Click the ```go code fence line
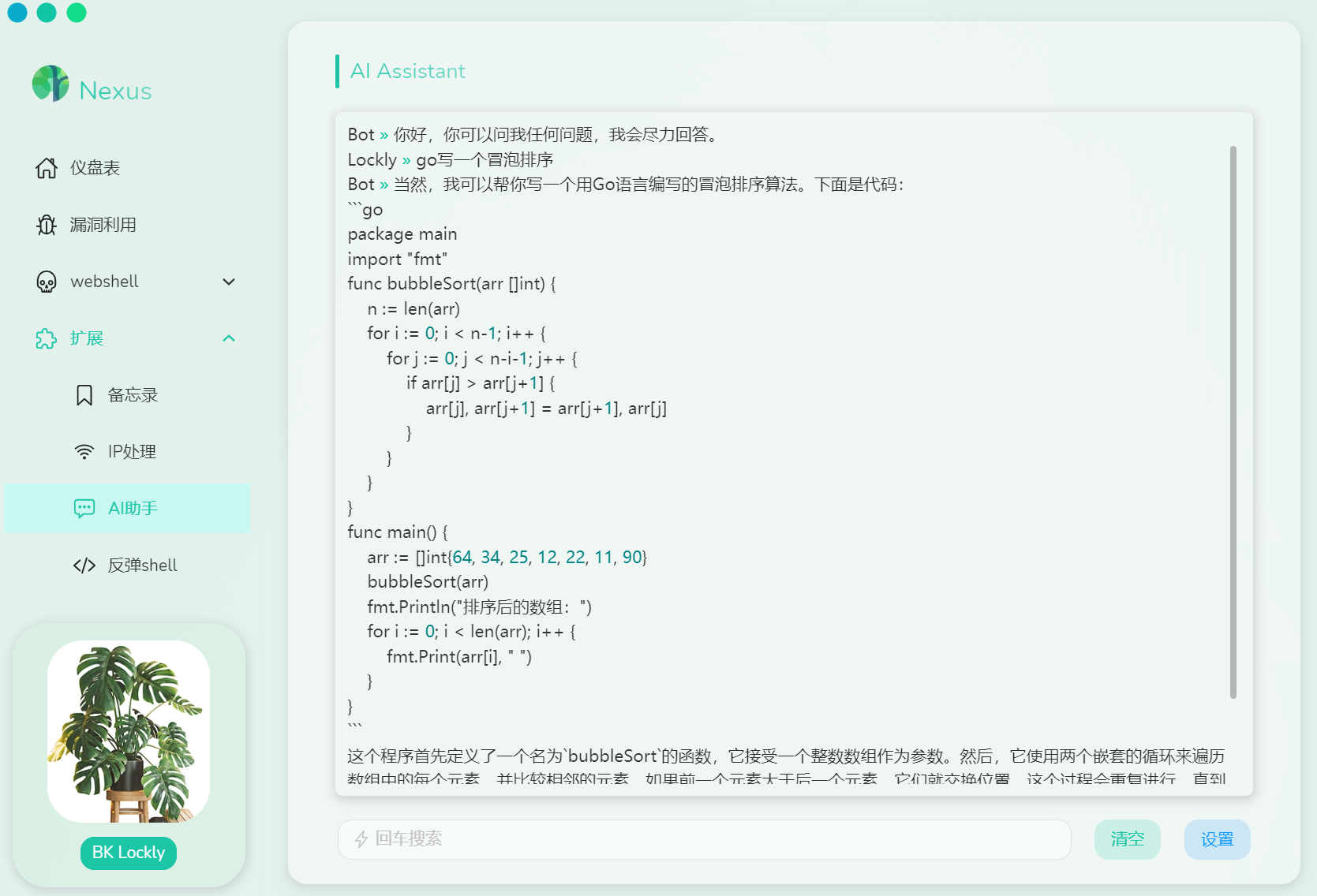The image size is (1317, 896). (x=365, y=209)
